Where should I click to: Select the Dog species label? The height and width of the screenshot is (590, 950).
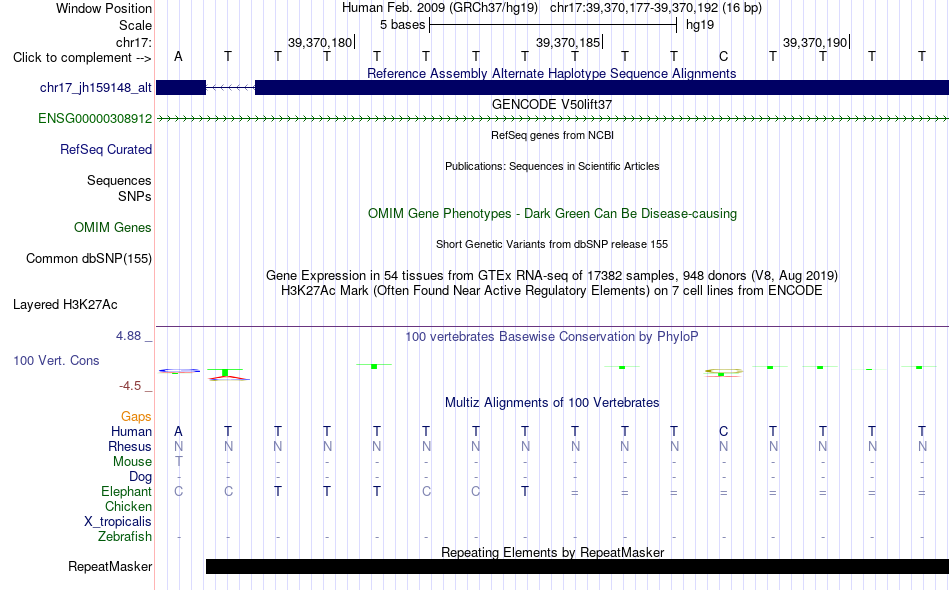click(140, 477)
